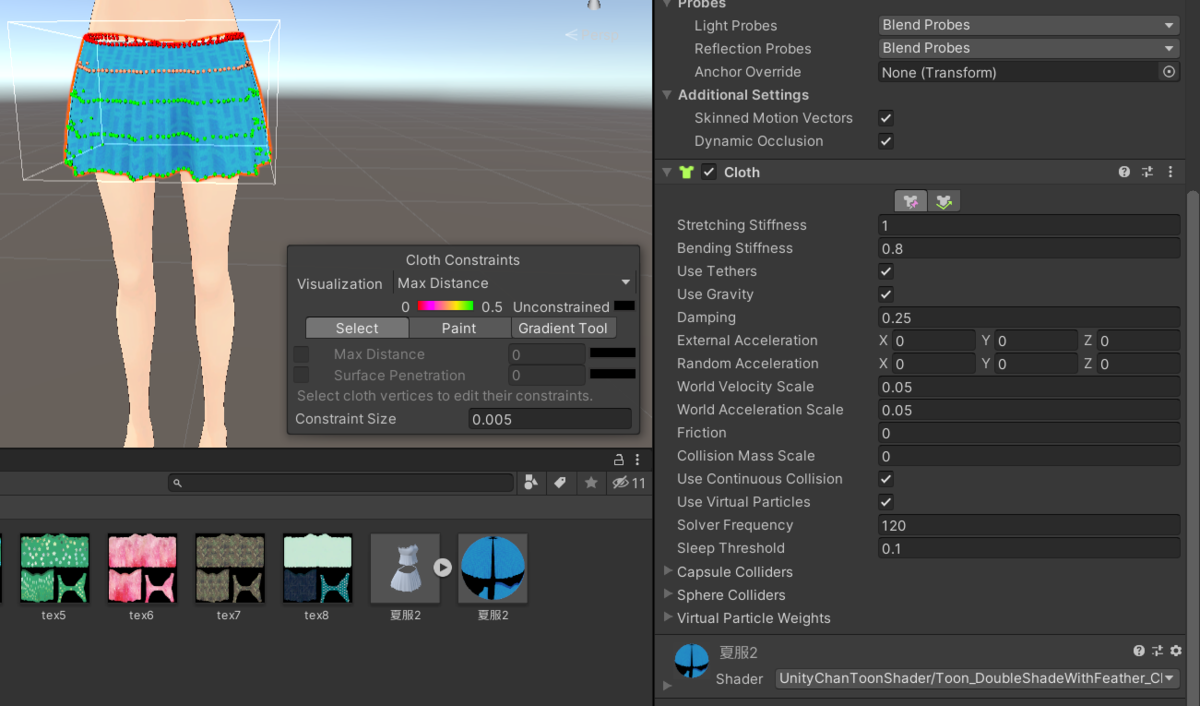Select the tex6 texture thumbnail
The height and width of the screenshot is (706, 1200).
pos(142,568)
